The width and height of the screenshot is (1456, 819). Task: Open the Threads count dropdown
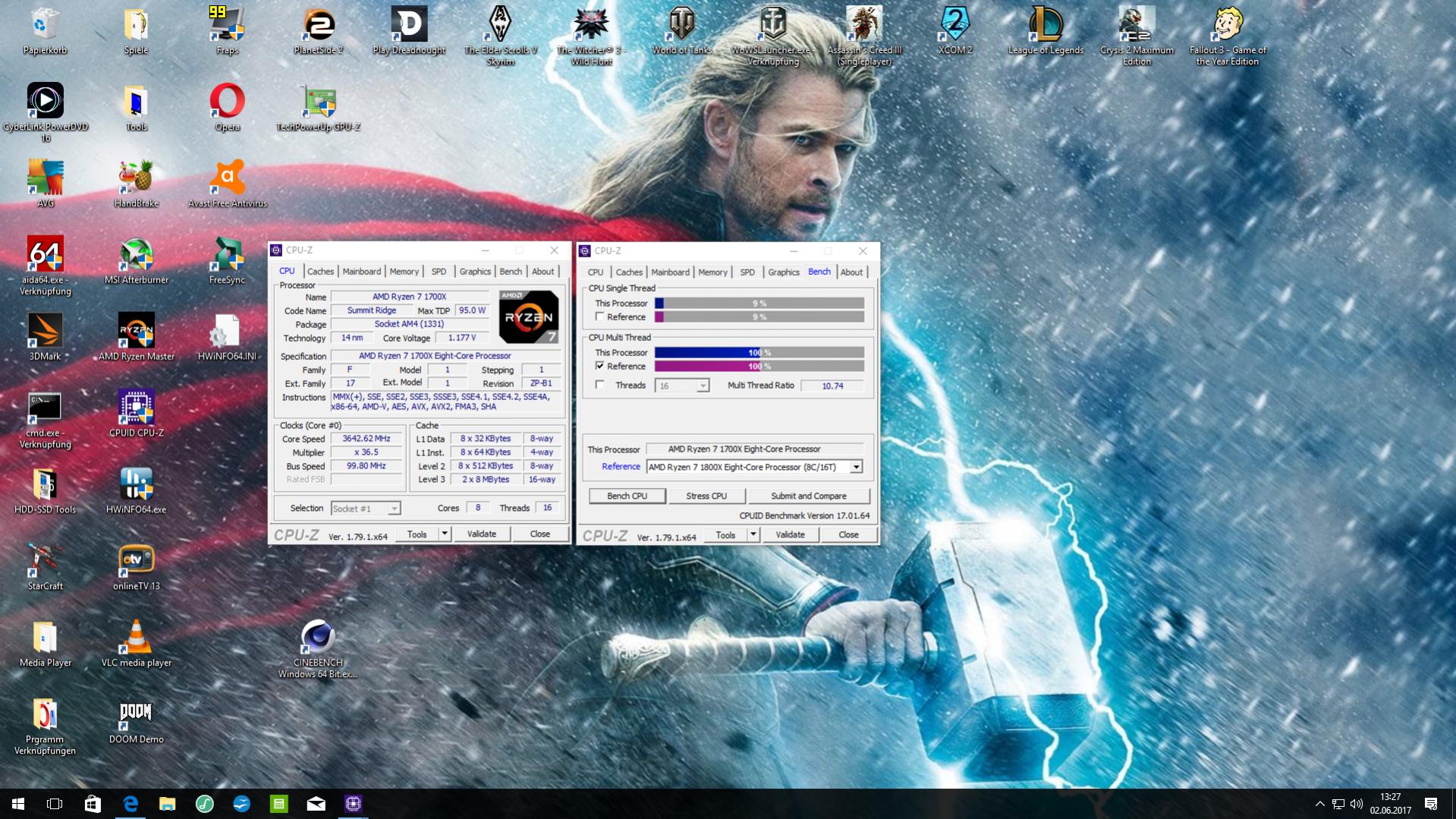[x=703, y=386]
